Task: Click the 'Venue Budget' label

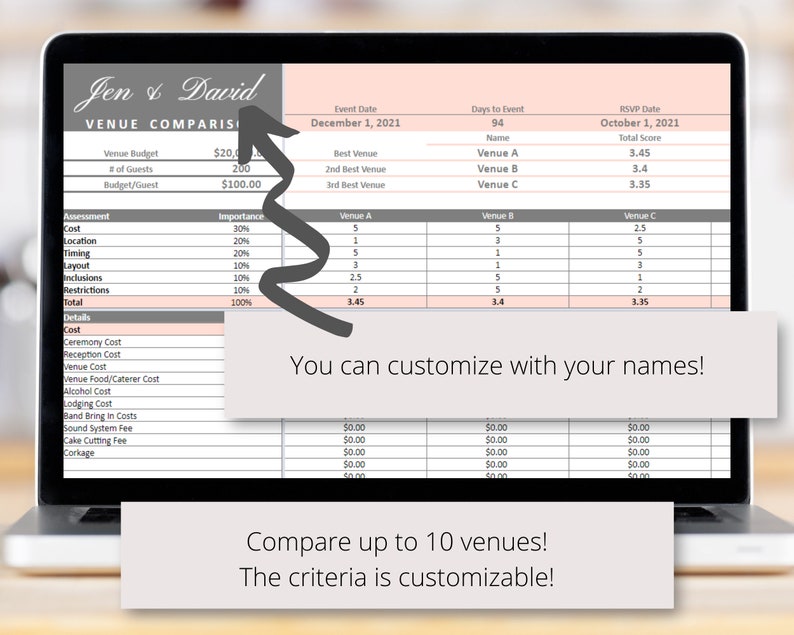Action: point(131,153)
